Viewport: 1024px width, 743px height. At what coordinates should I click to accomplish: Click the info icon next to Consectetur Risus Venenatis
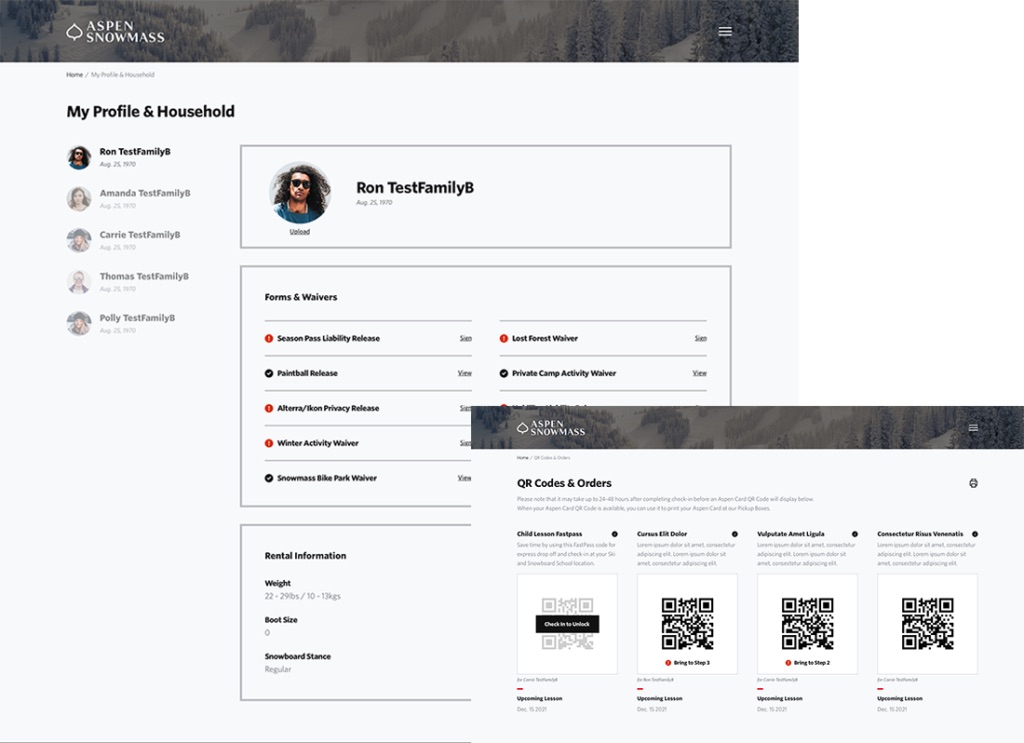pyautogui.click(x=974, y=534)
